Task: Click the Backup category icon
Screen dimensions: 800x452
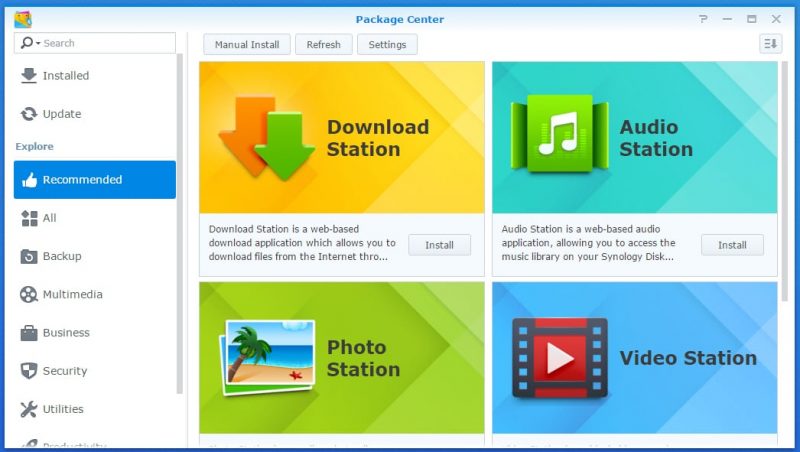Action: pos(29,256)
